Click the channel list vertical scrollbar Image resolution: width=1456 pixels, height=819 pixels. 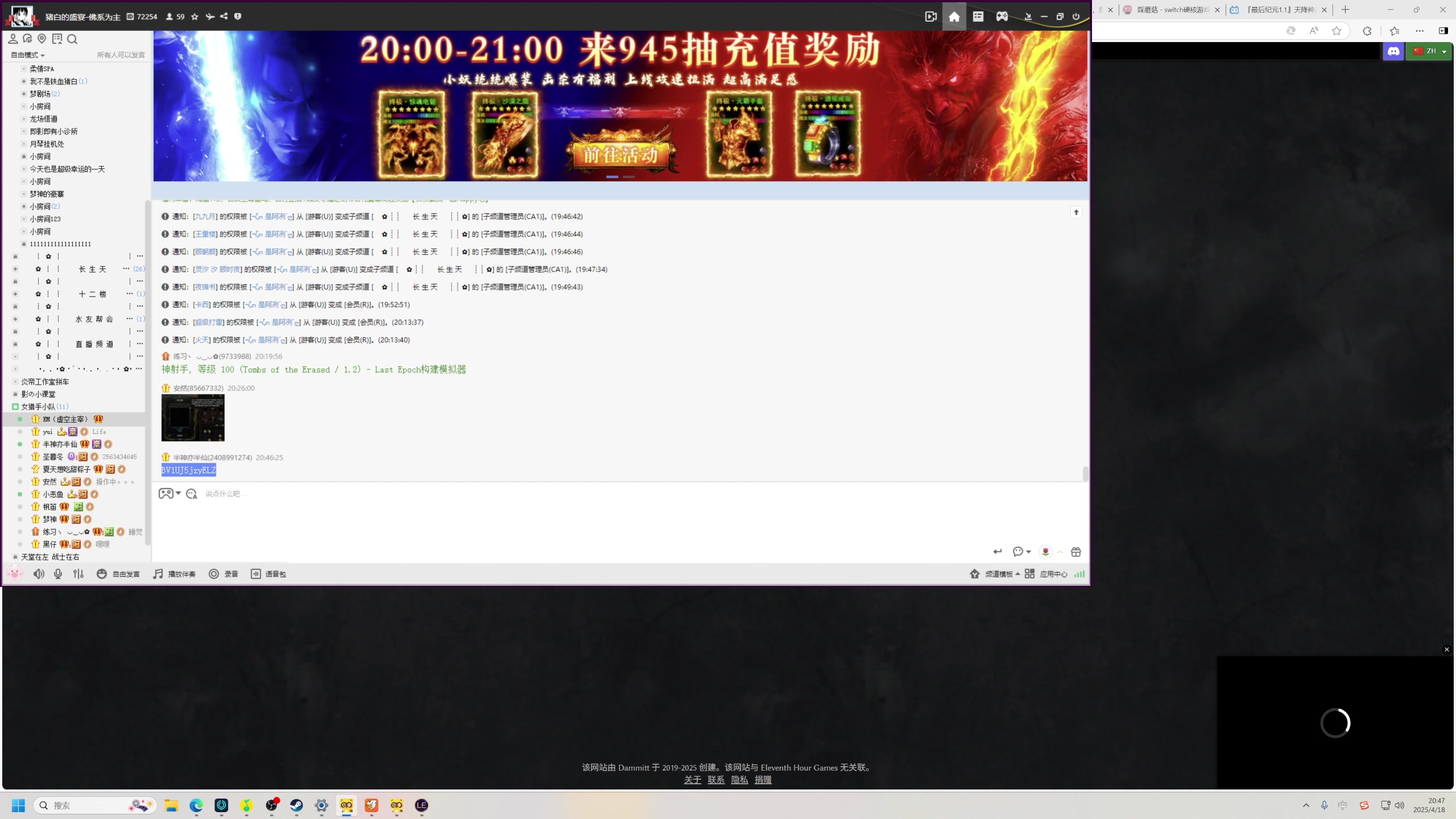[x=148, y=373]
